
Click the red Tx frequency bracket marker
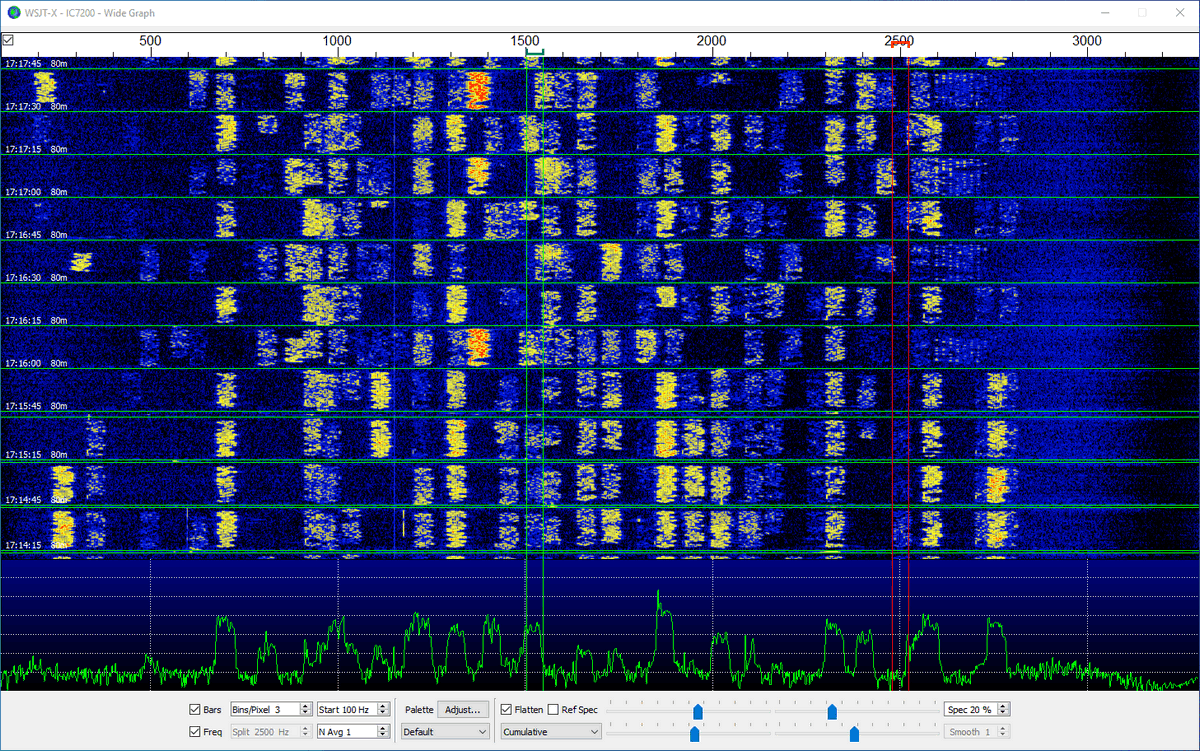click(x=900, y=44)
